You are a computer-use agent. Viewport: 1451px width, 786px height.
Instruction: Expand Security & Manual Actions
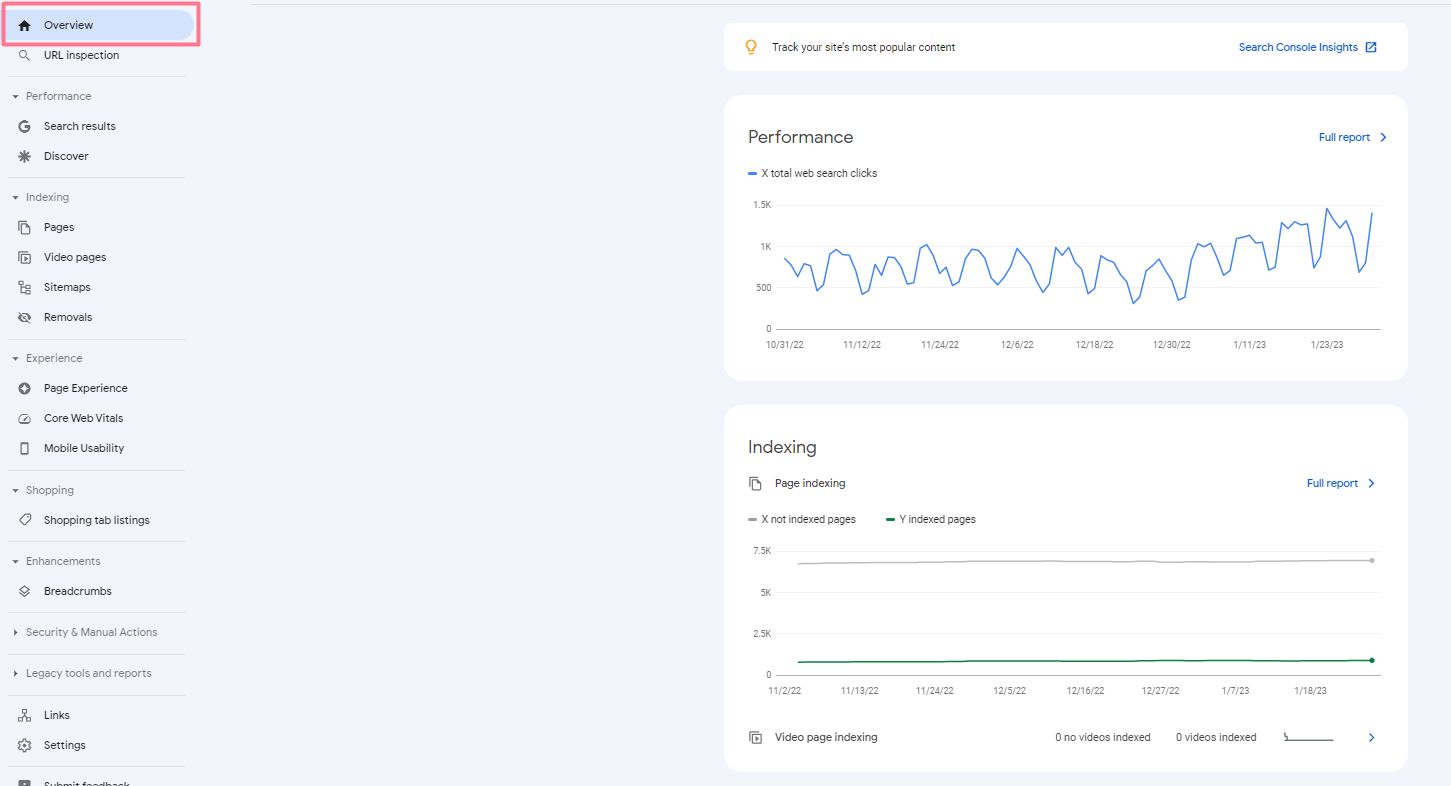[14, 632]
